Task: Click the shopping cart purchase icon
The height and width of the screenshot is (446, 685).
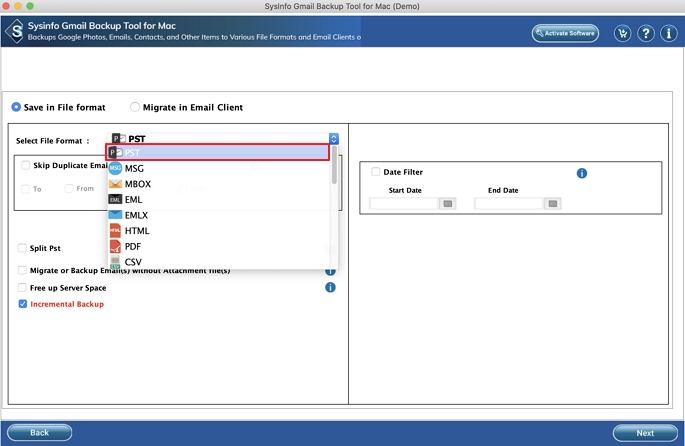Action: click(622, 33)
